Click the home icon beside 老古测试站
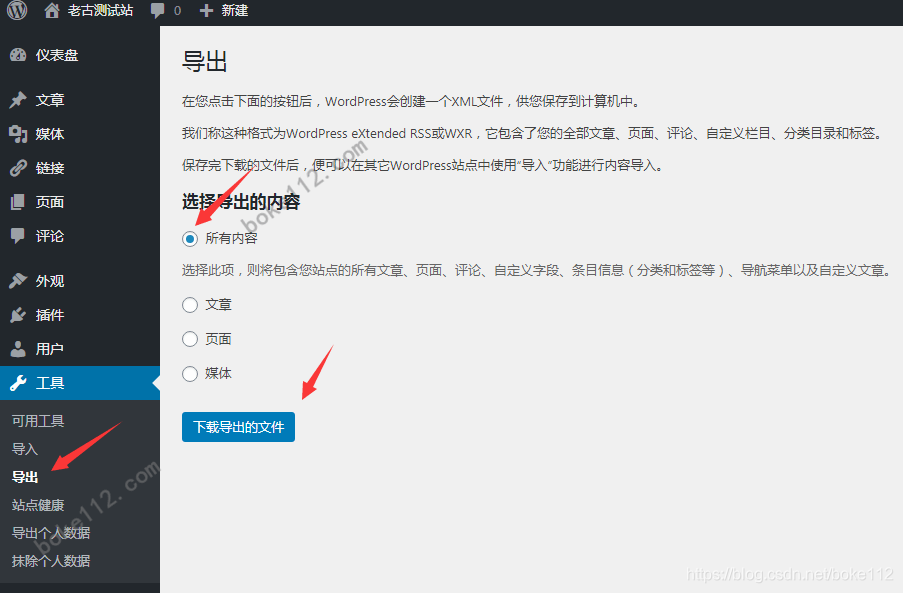This screenshot has width=903, height=593. pos(52,10)
